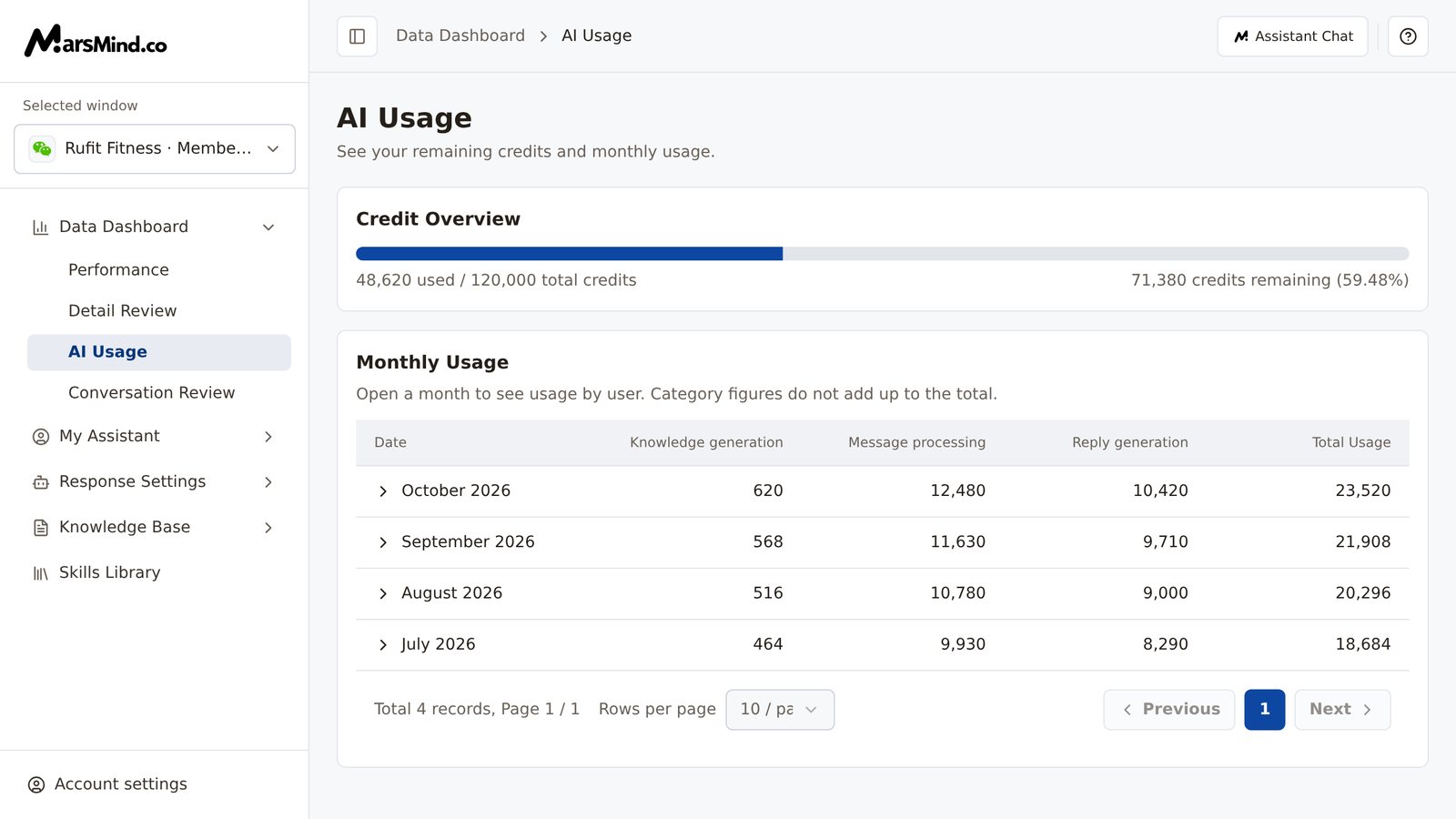Image resolution: width=1456 pixels, height=819 pixels.
Task: Select AI Usage sidebar item
Action: (159, 352)
